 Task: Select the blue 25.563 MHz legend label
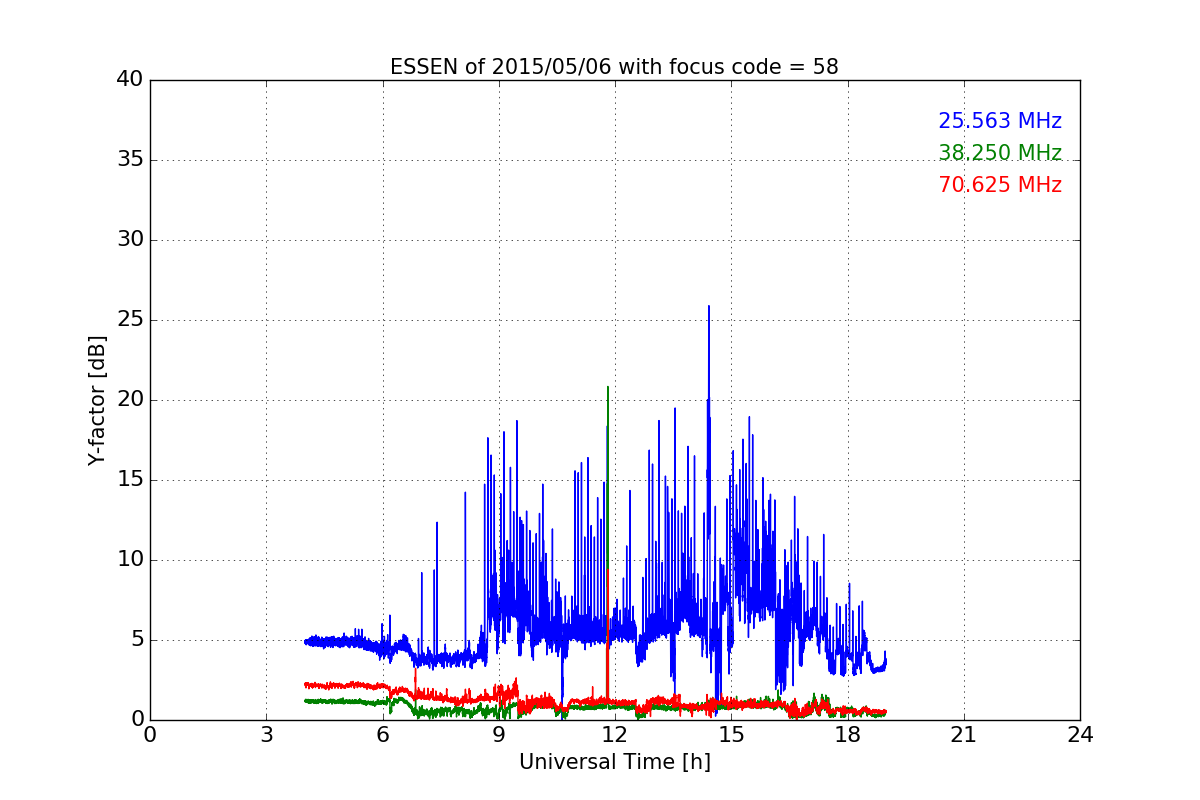click(x=1000, y=121)
